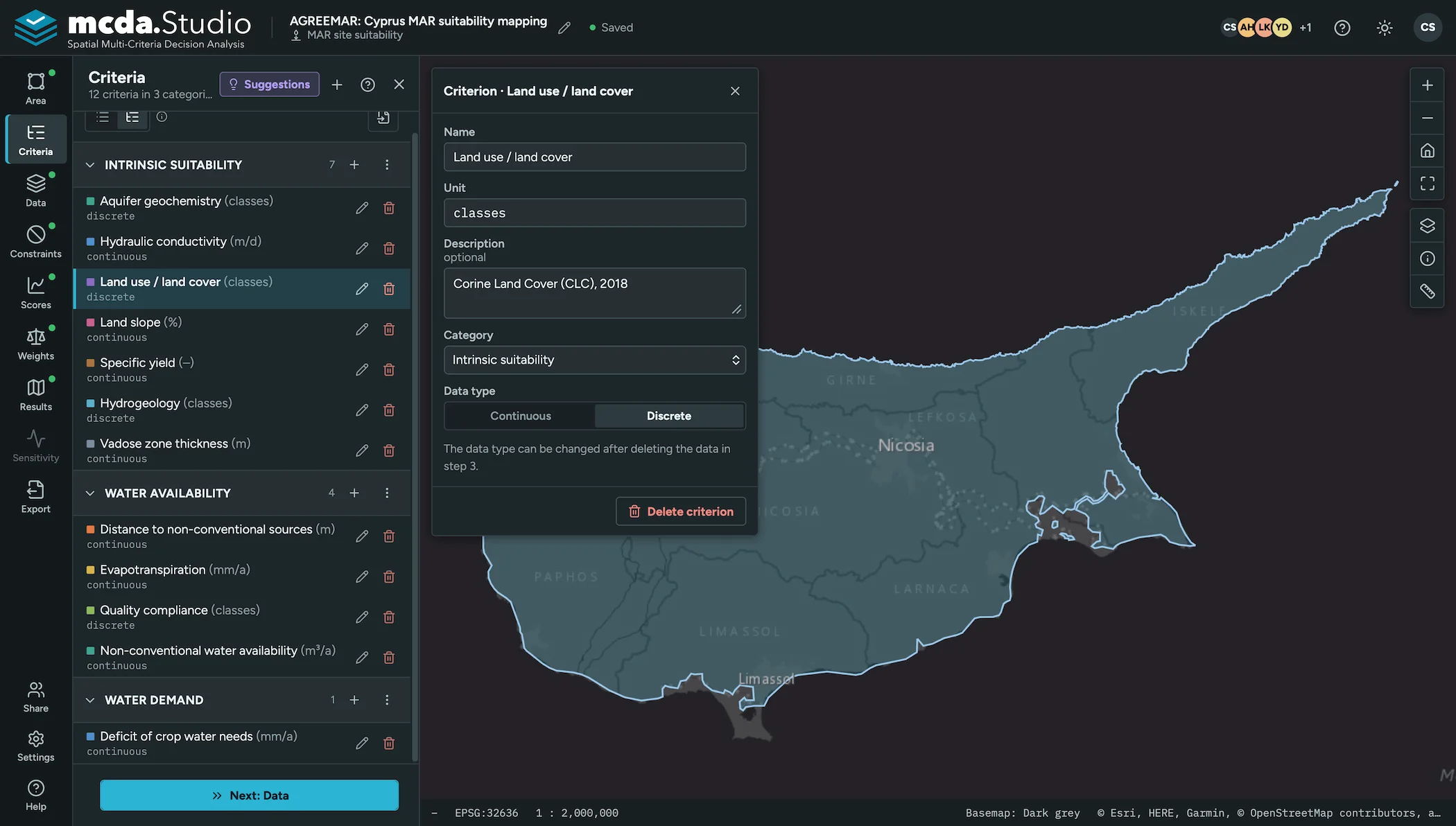
Task: Click the Land slope color swatch
Action: click(91, 322)
